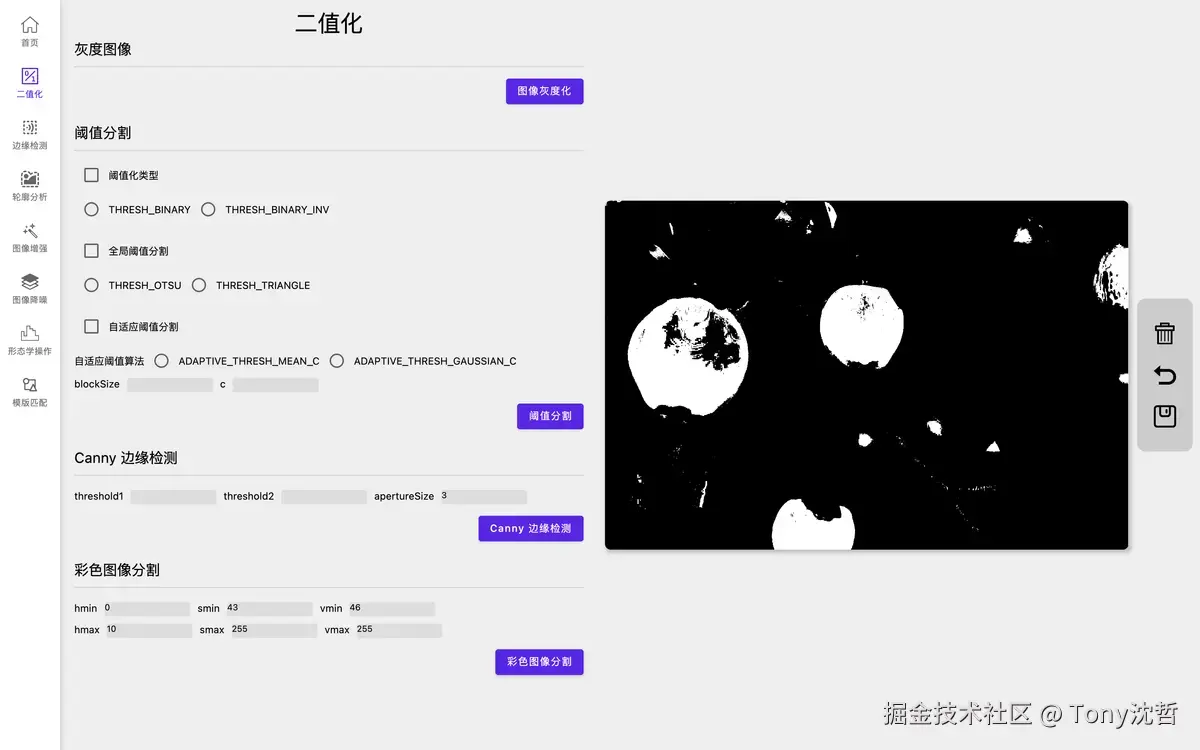Screen dimensions: 1200x750
Task: Execute 彩色图像分割 color segmentation
Action: coord(539,662)
